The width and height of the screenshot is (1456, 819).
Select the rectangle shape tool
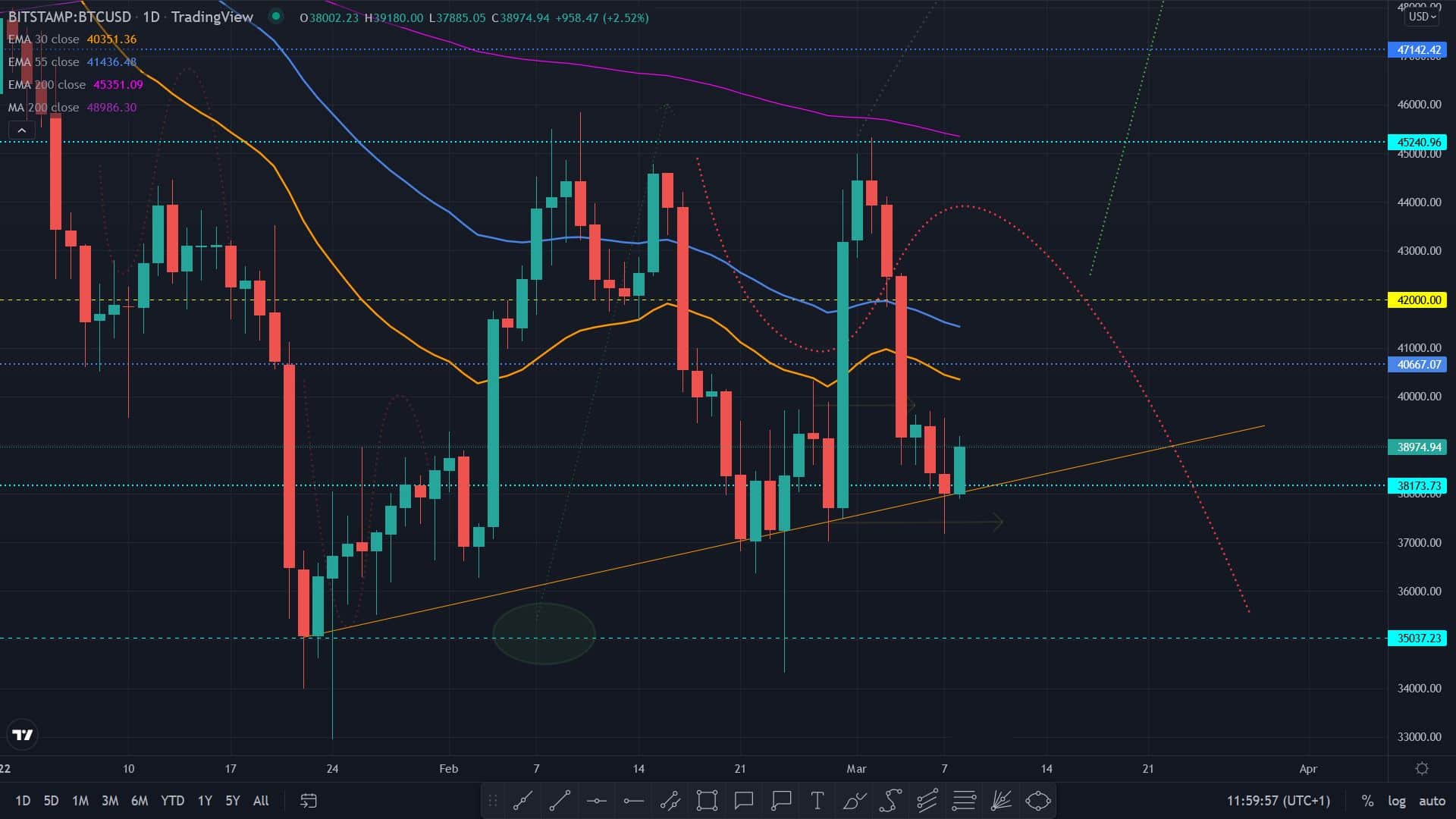coord(707,801)
